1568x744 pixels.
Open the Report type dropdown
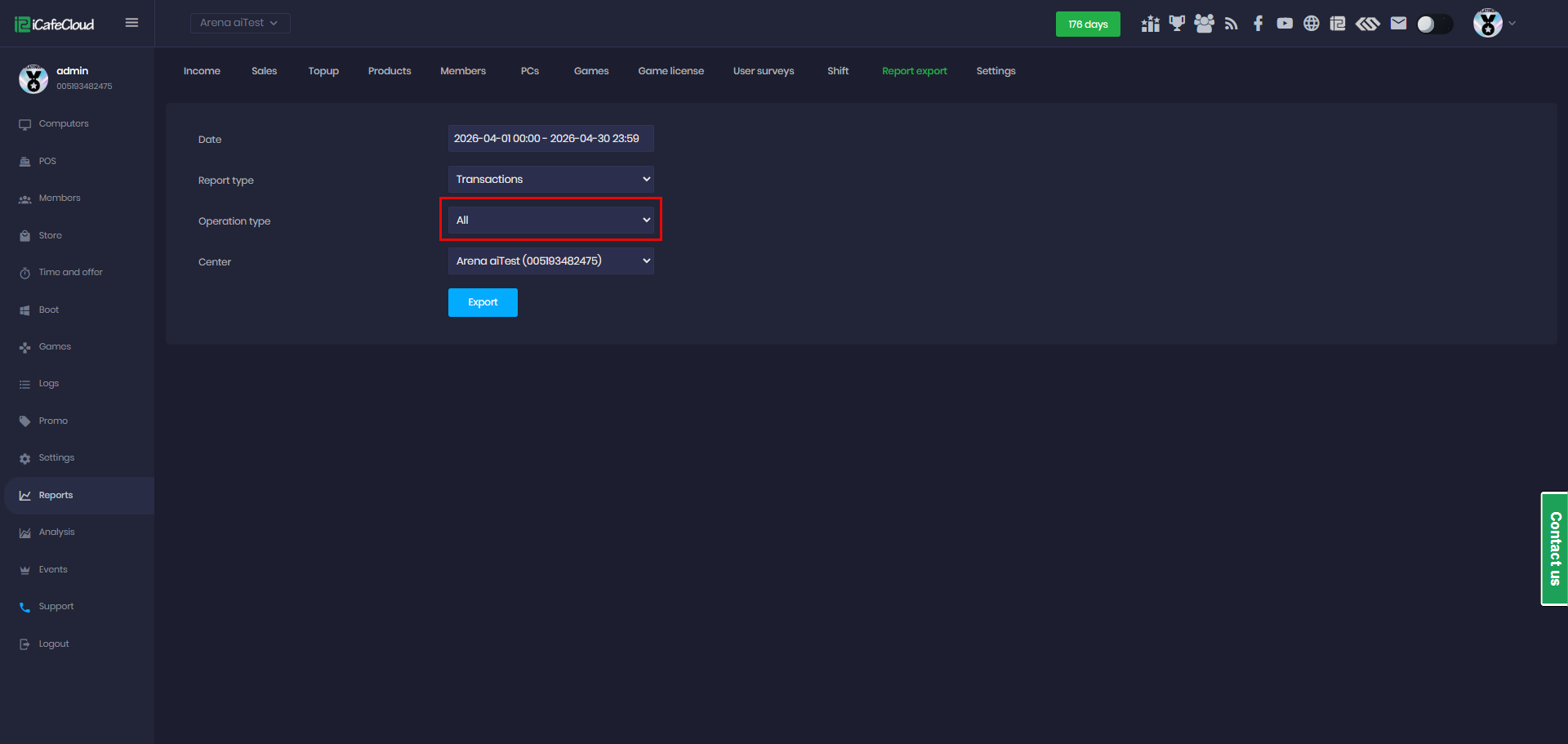(550, 180)
